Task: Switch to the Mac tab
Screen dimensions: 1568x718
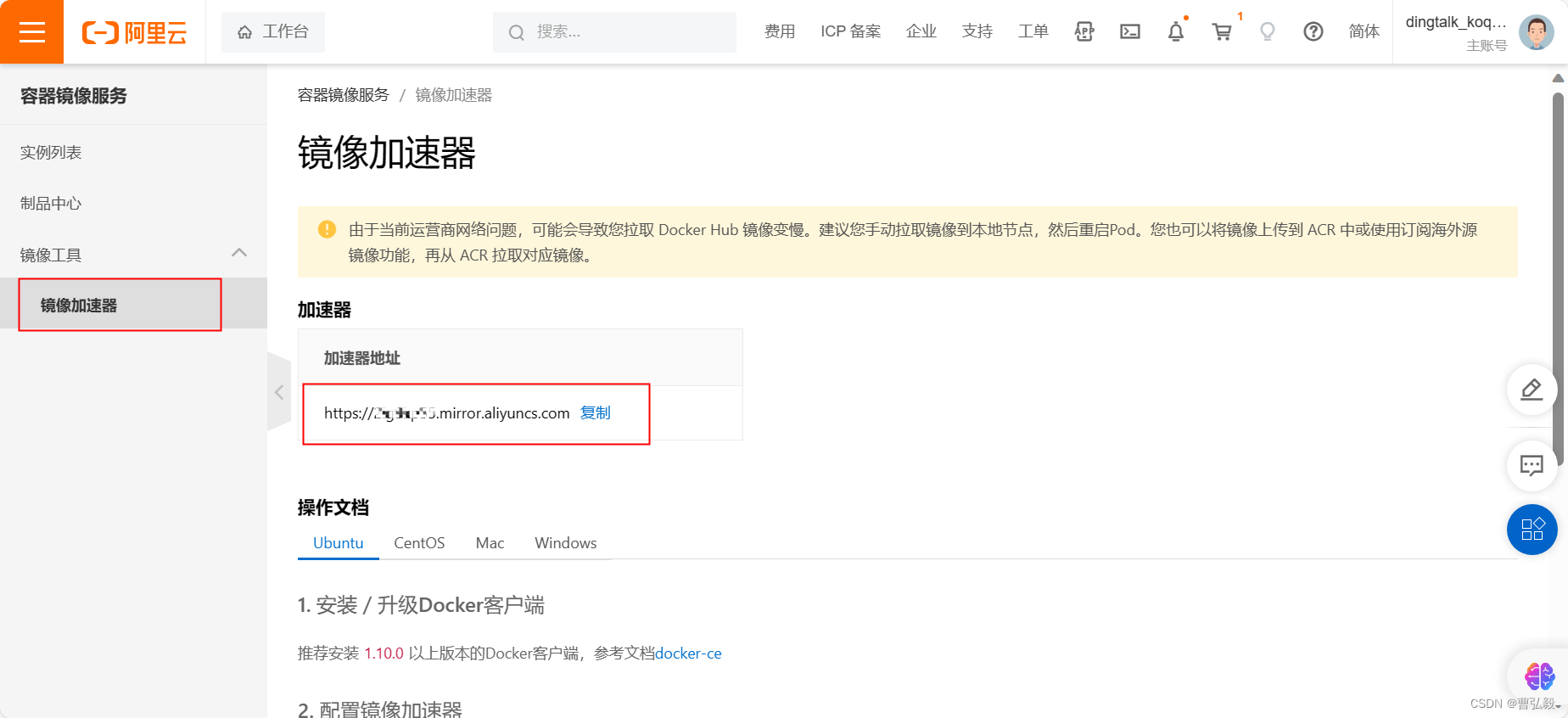Action: tap(490, 543)
